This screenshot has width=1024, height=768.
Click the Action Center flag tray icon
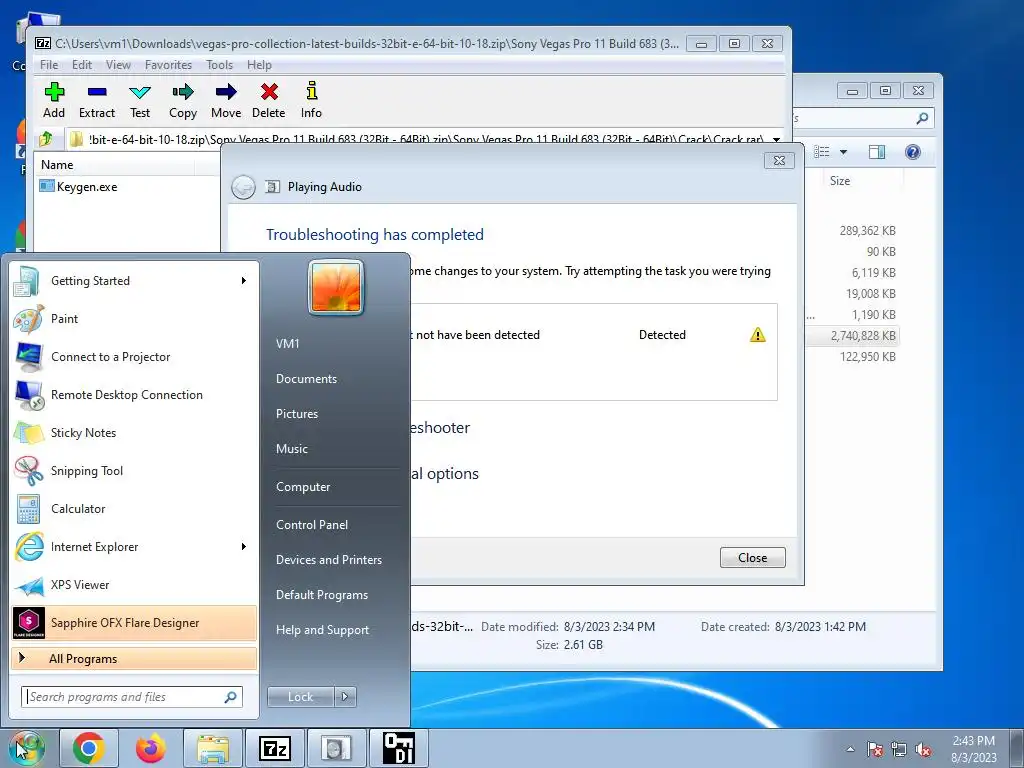click(874, 750)
